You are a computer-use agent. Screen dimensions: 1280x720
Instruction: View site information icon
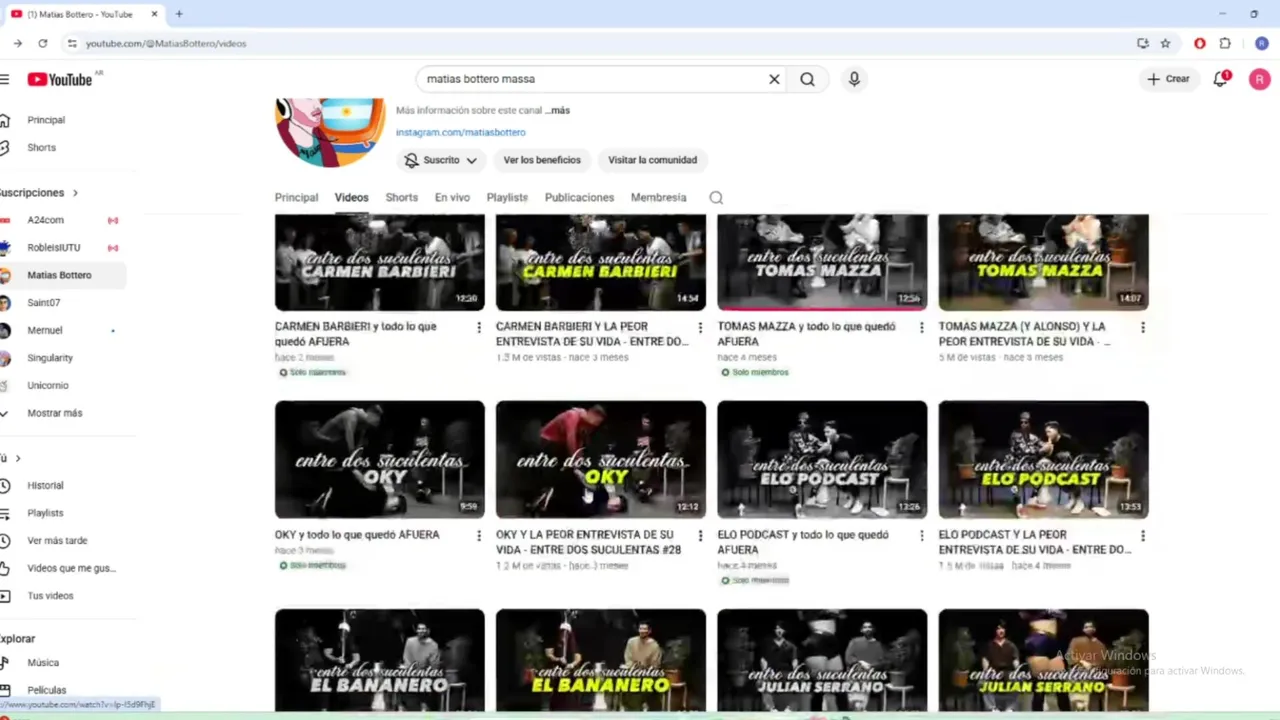71,43
